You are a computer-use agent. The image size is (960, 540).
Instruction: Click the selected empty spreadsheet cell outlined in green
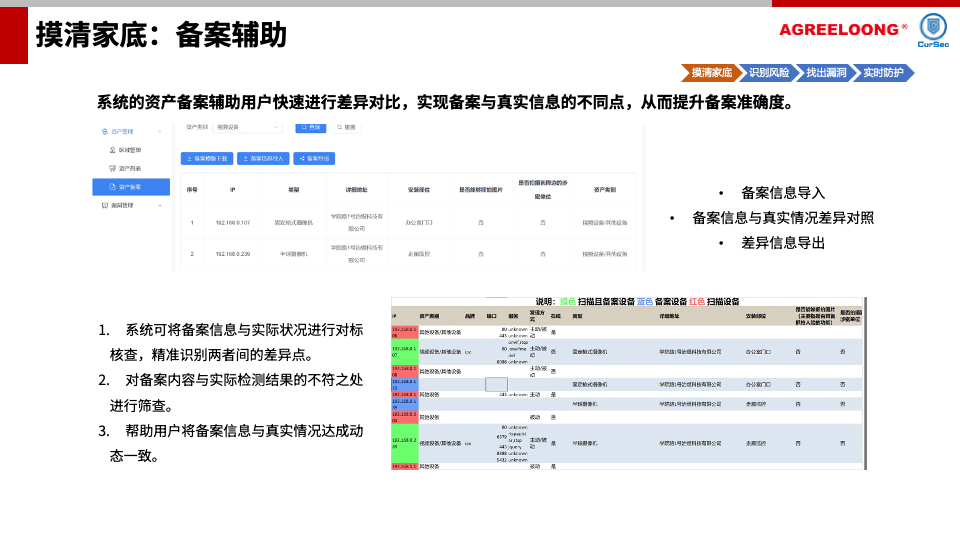pos(497,384)
